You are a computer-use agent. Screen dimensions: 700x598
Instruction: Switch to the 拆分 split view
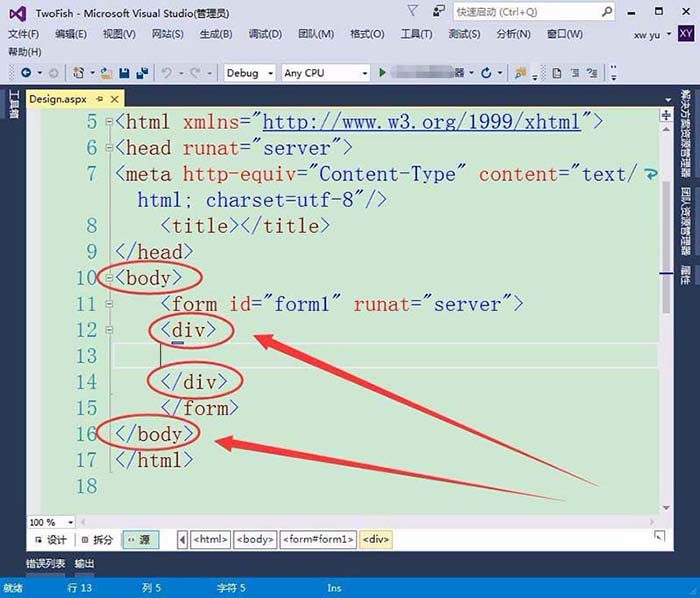point(97,540)
